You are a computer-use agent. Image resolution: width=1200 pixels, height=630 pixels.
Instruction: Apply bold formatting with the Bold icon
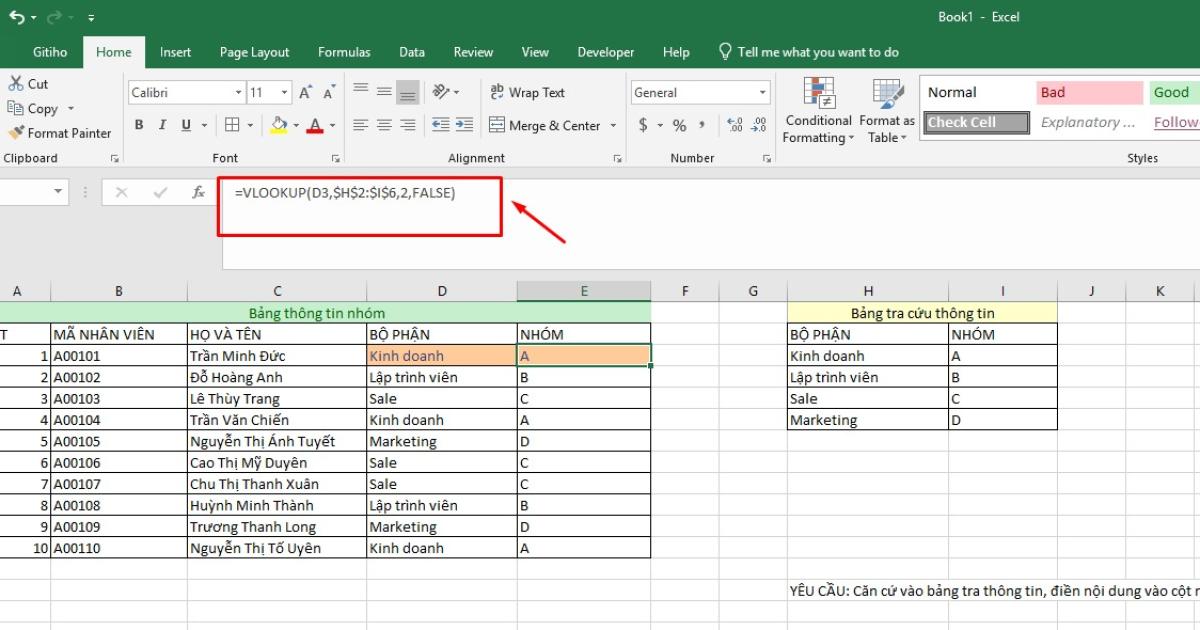tap(139, 125)
